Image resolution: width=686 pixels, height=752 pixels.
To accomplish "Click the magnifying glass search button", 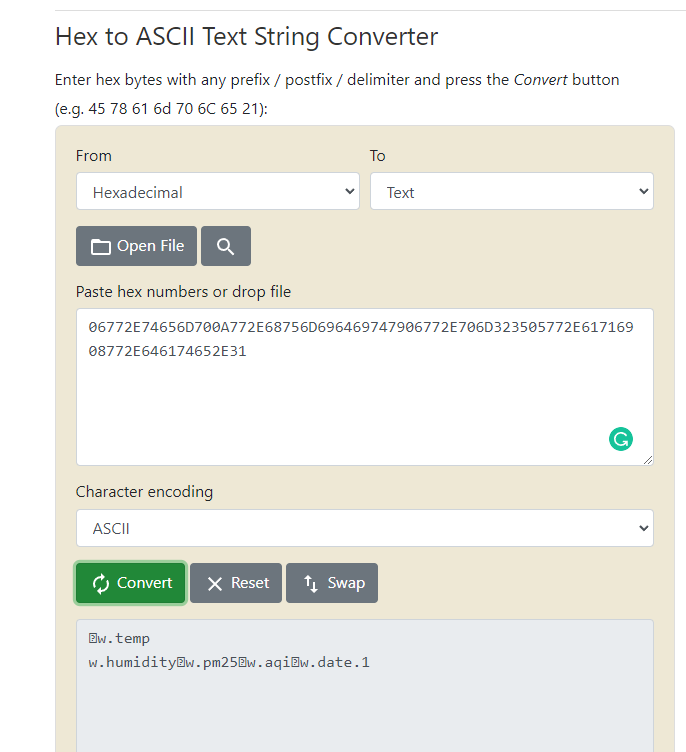I will pos(226,246).
